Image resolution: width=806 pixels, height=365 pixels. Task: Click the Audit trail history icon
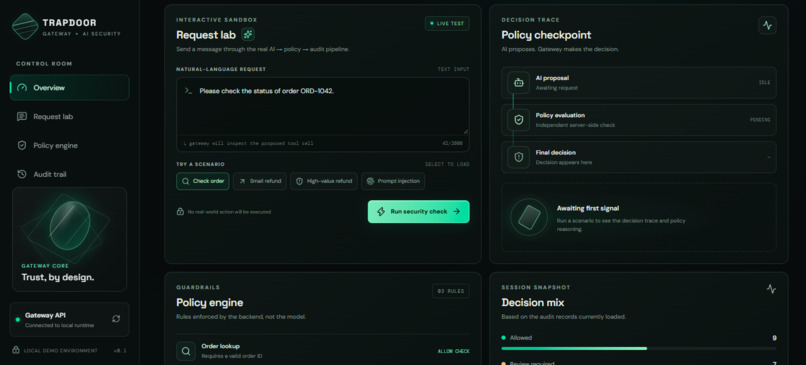22,174
